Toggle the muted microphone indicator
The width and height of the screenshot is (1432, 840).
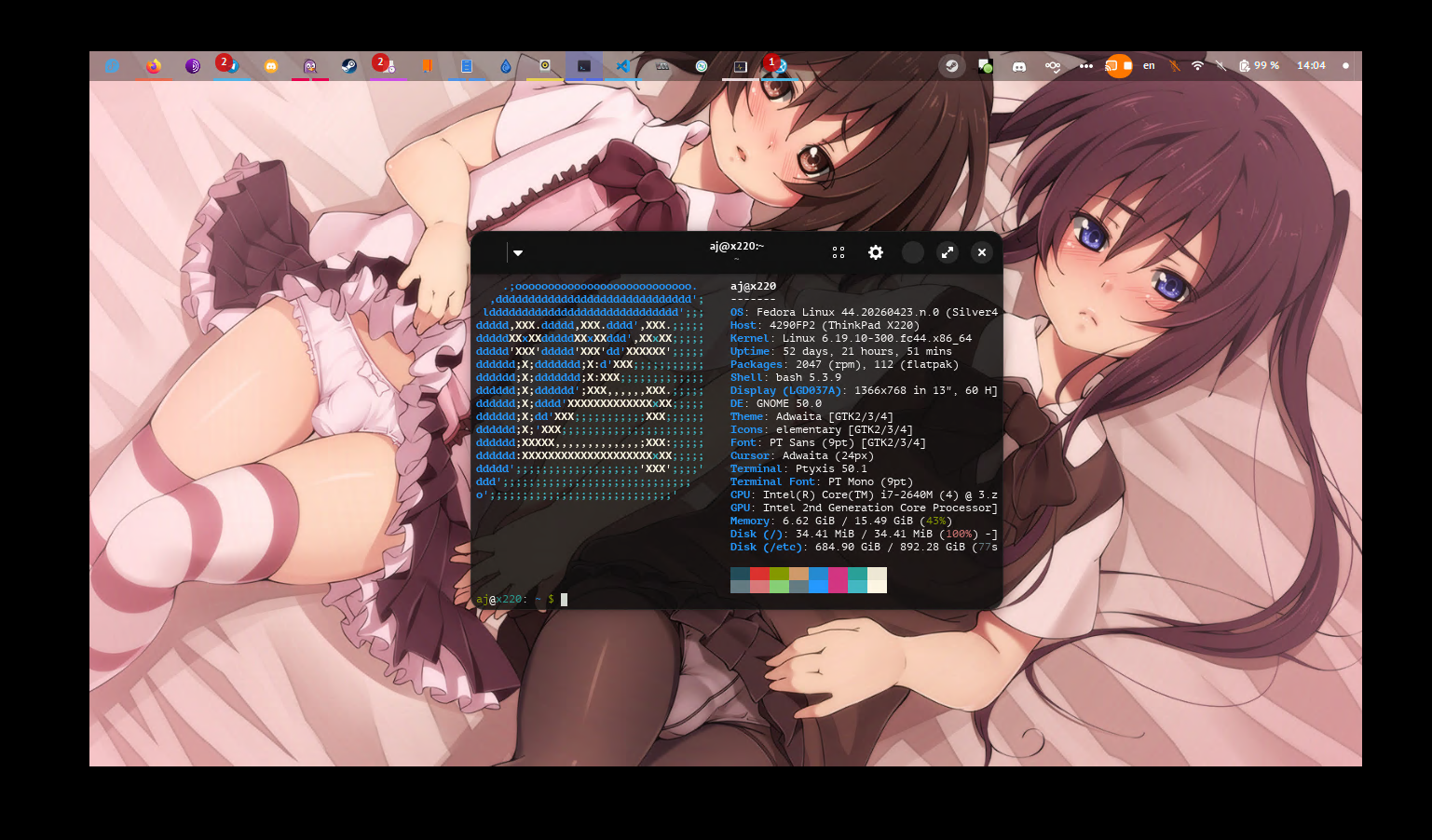coord(1174,66)
